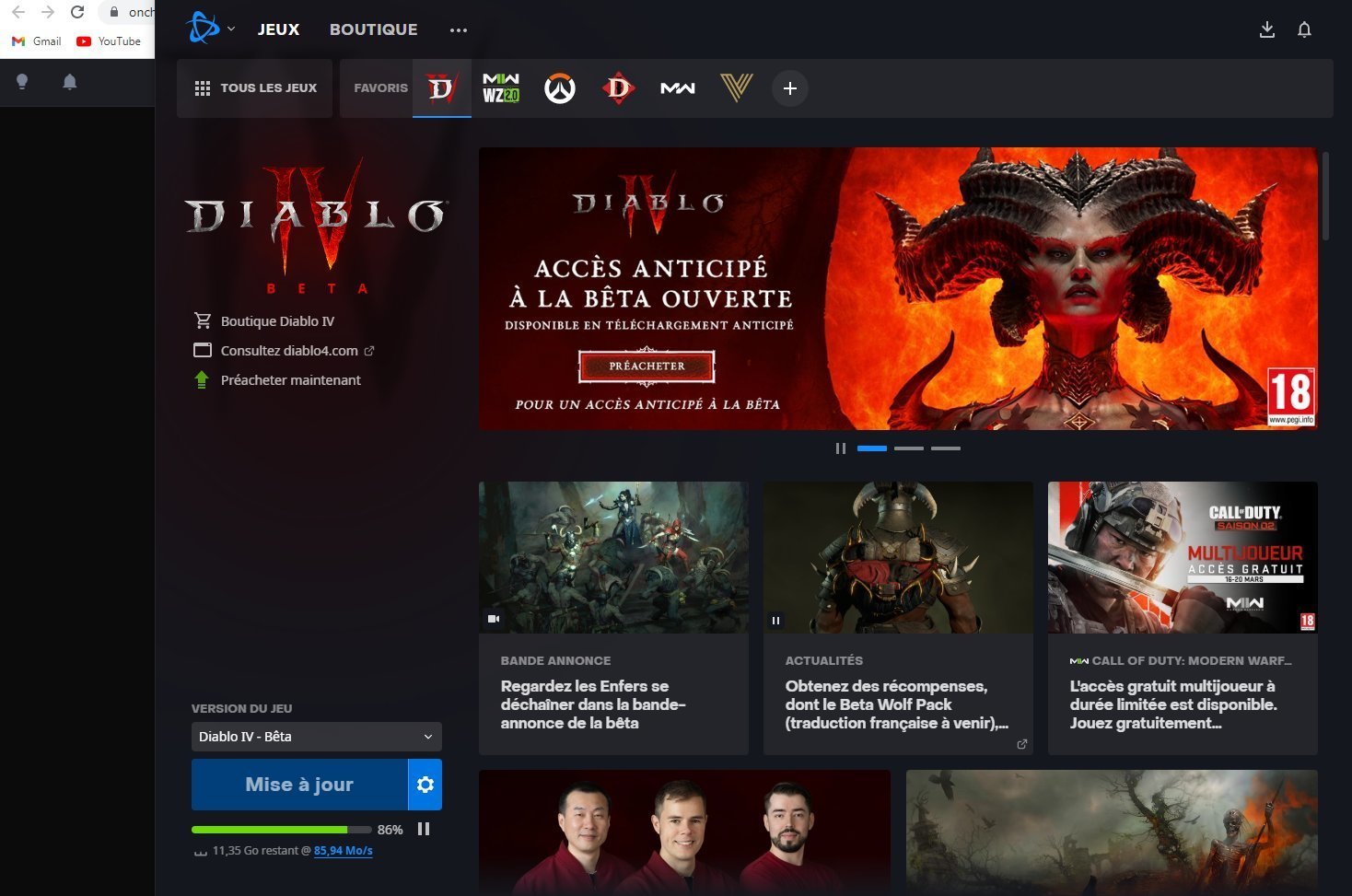Select the Diablo III favorite icon
The width and height of the screenshot is (1352, 896).
tap(618, 88)
